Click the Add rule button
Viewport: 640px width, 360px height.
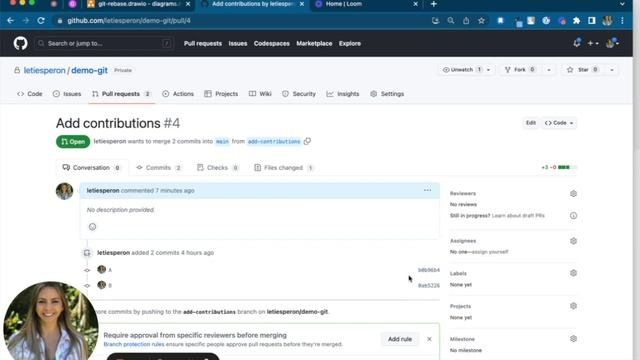400,339
